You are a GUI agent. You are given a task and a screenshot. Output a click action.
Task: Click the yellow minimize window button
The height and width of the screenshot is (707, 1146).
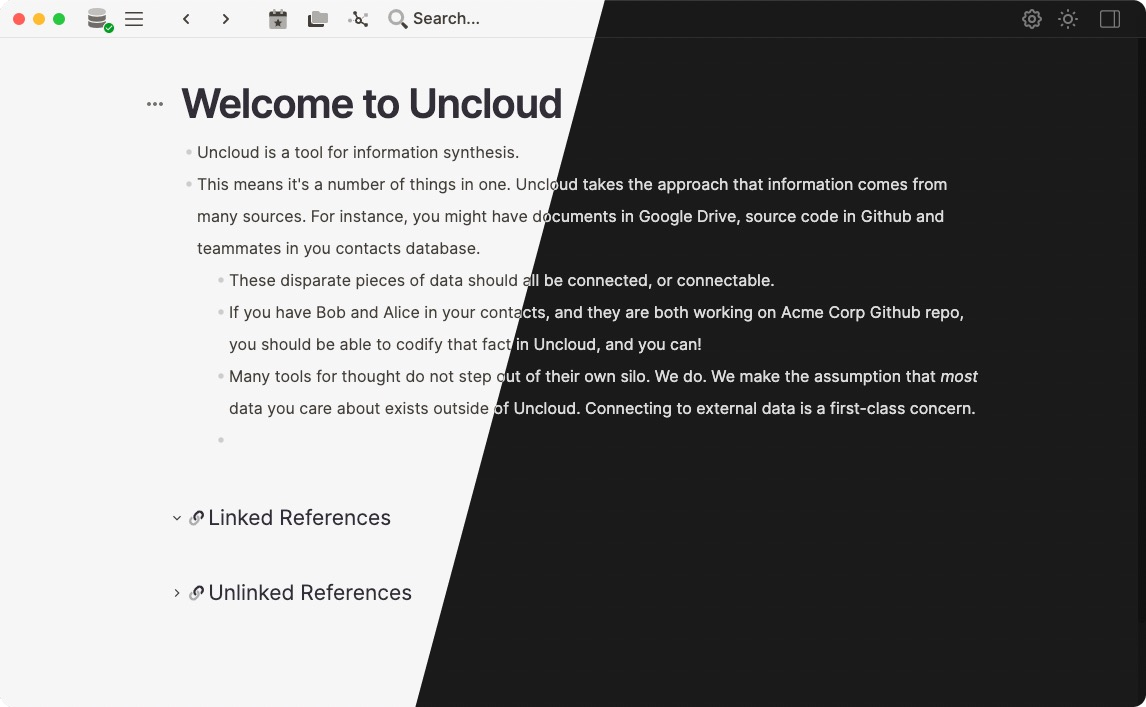click(x=39, y=19)
